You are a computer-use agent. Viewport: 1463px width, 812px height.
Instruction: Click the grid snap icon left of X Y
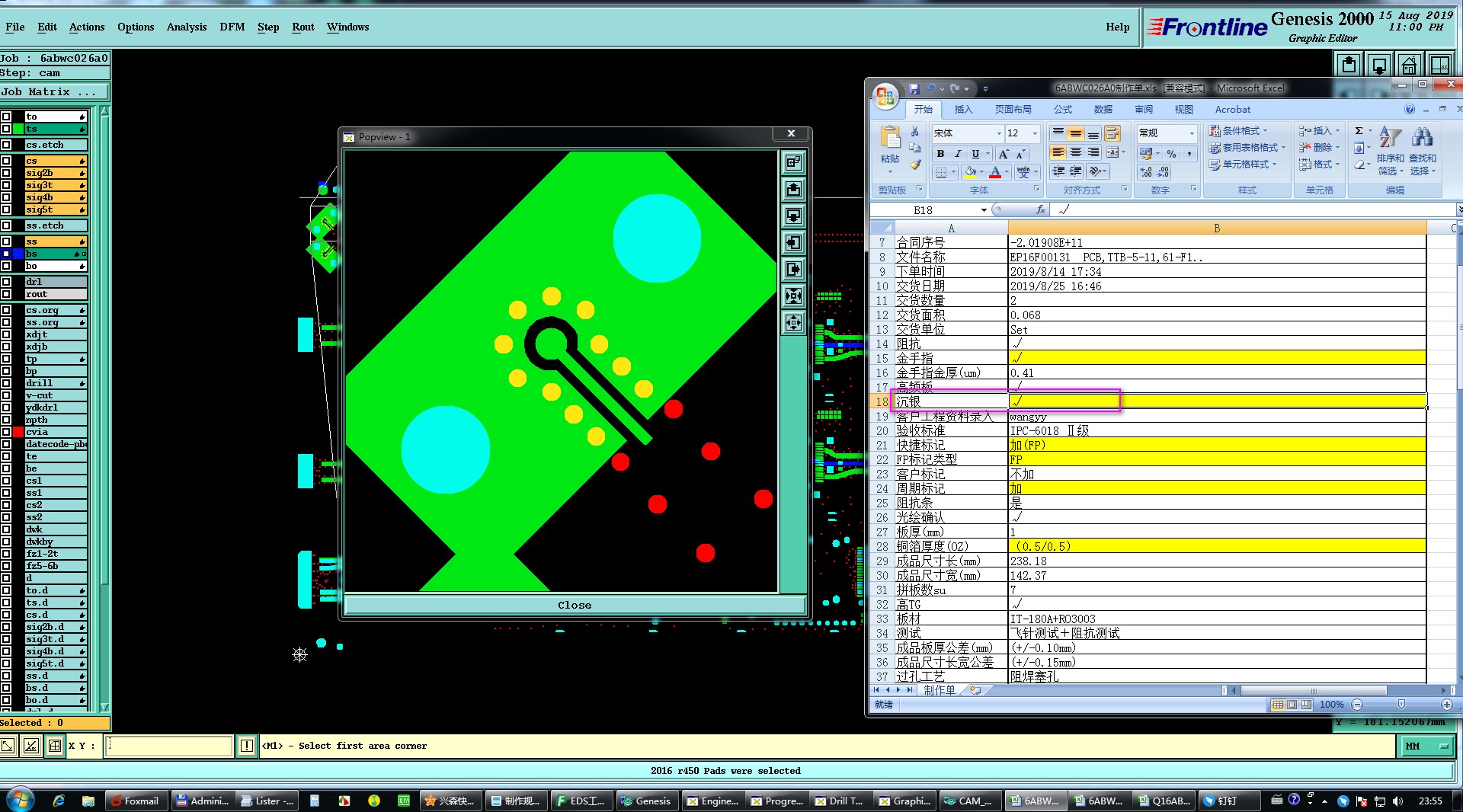(x=55, y=746)
